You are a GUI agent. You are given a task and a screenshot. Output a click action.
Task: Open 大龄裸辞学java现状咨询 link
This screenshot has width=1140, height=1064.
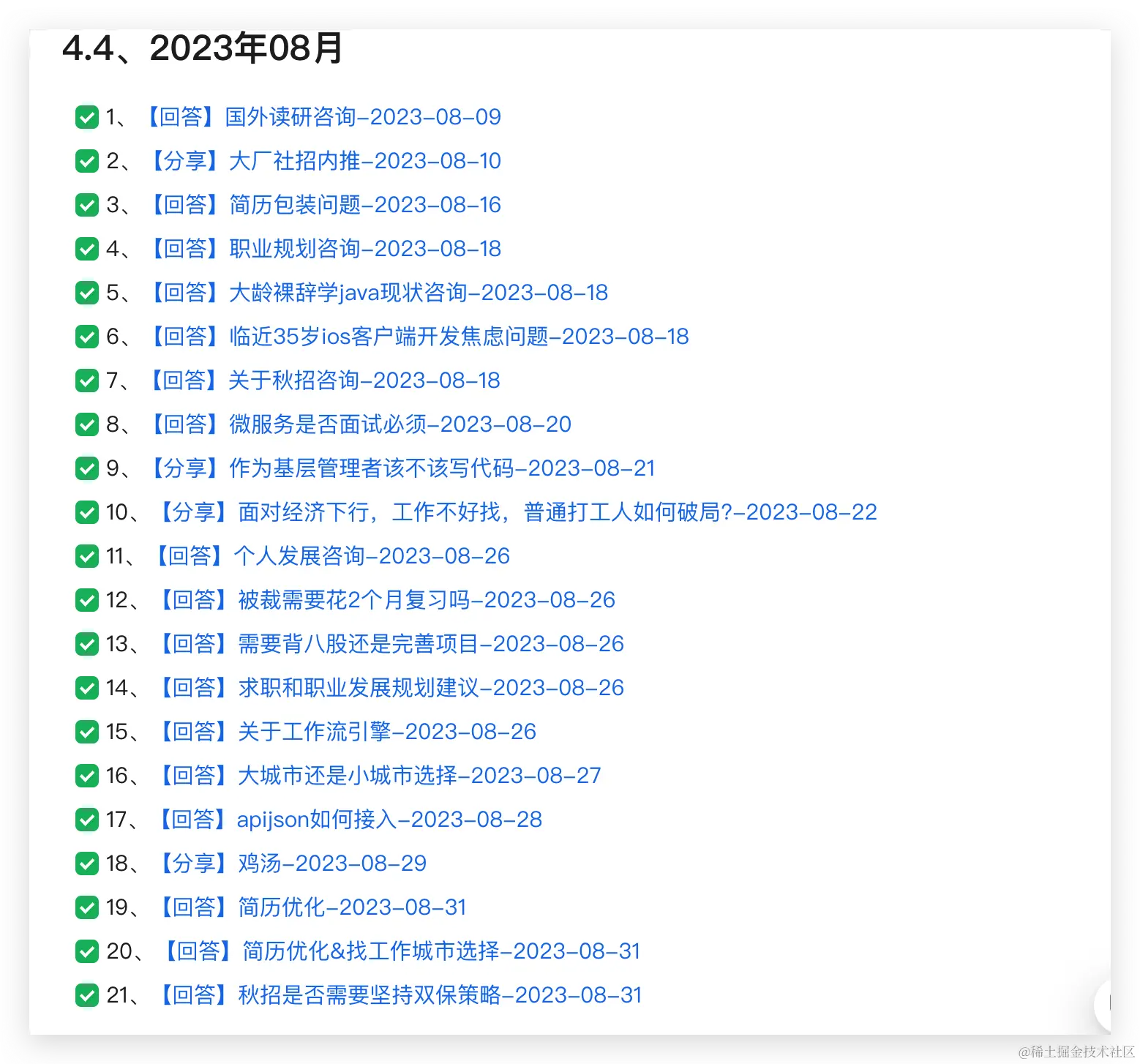(x=378, y=293)
